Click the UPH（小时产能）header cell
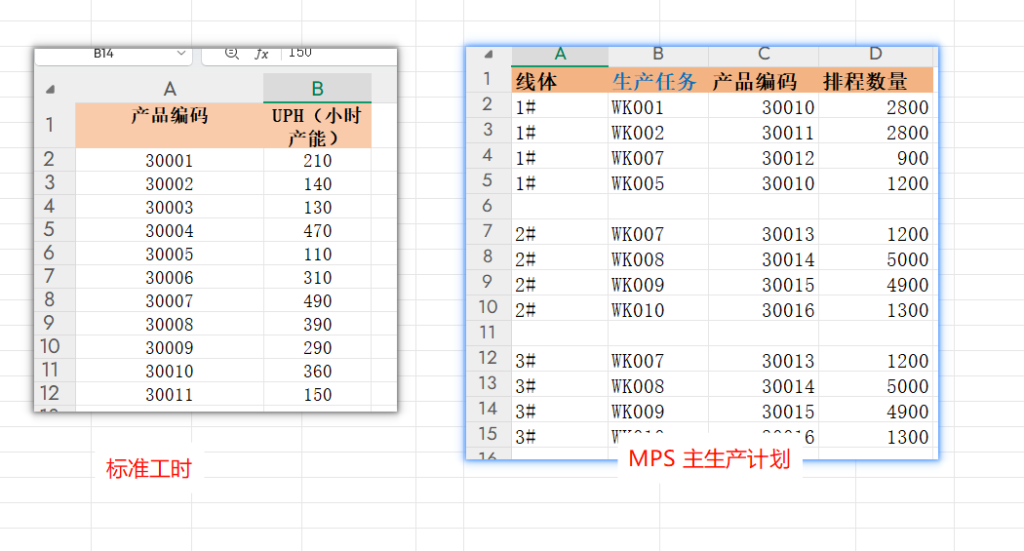 click(317, 125)
